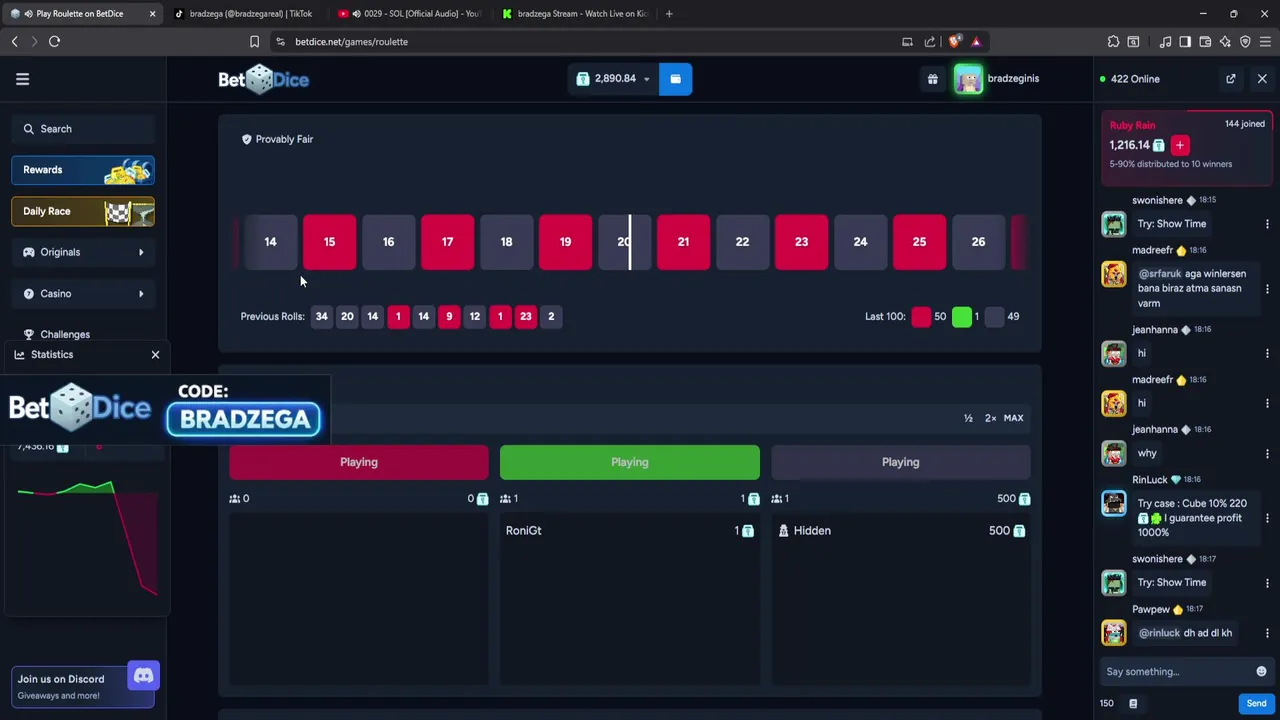
Task: Click previous roll number 9
Action: (x=449, y=316)
